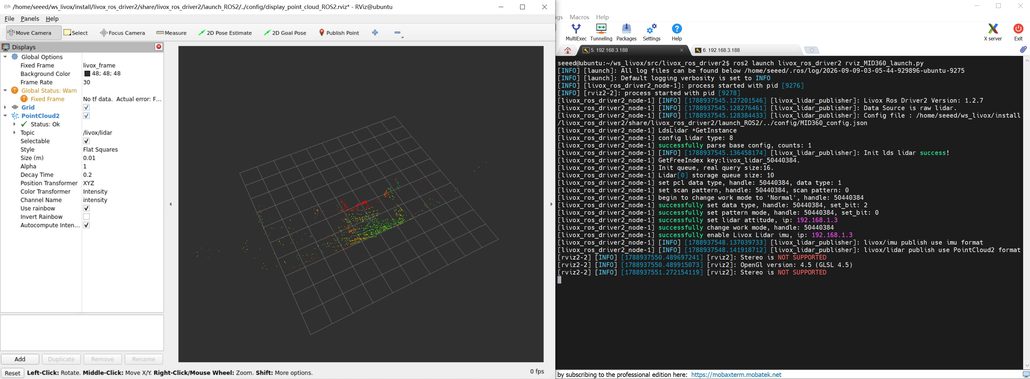Open the Help menu in MobaXterm

[x=602, y=16]
